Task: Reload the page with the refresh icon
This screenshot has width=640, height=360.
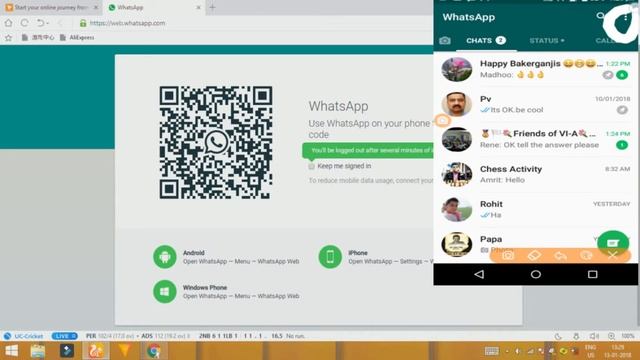Action: tap(24, 23)
